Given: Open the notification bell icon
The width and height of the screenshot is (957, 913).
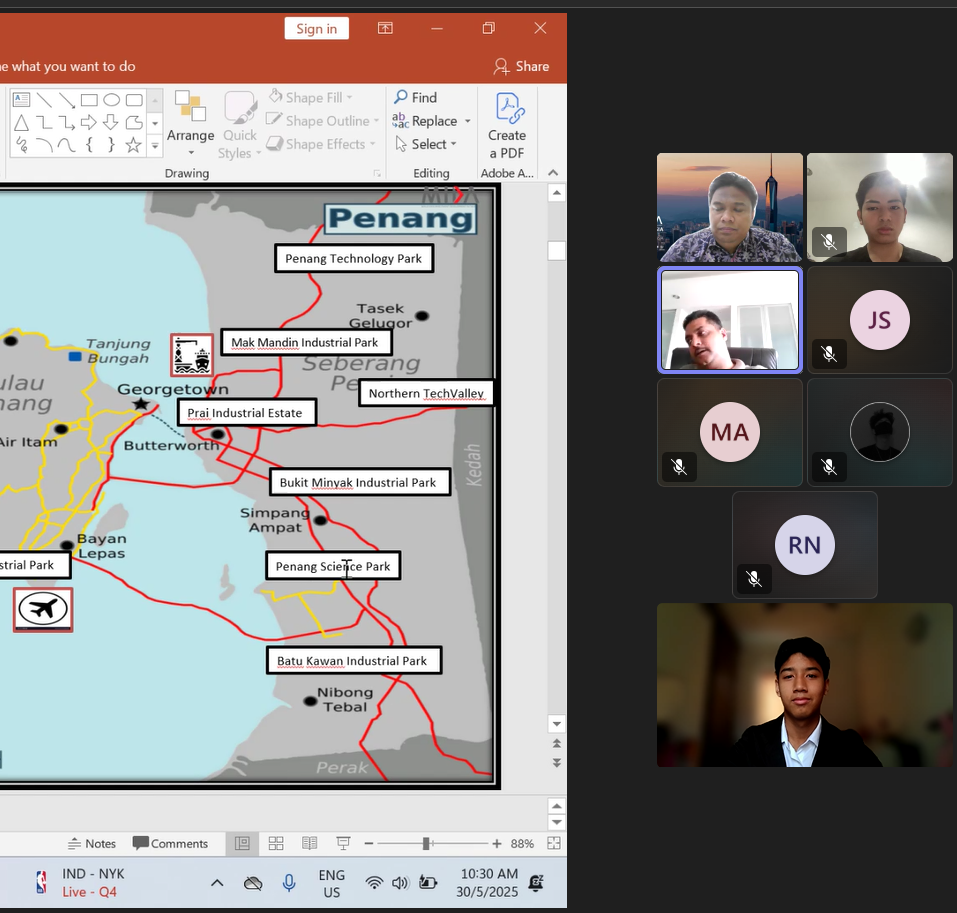Looking at the screenshot, I should [536, 883].
